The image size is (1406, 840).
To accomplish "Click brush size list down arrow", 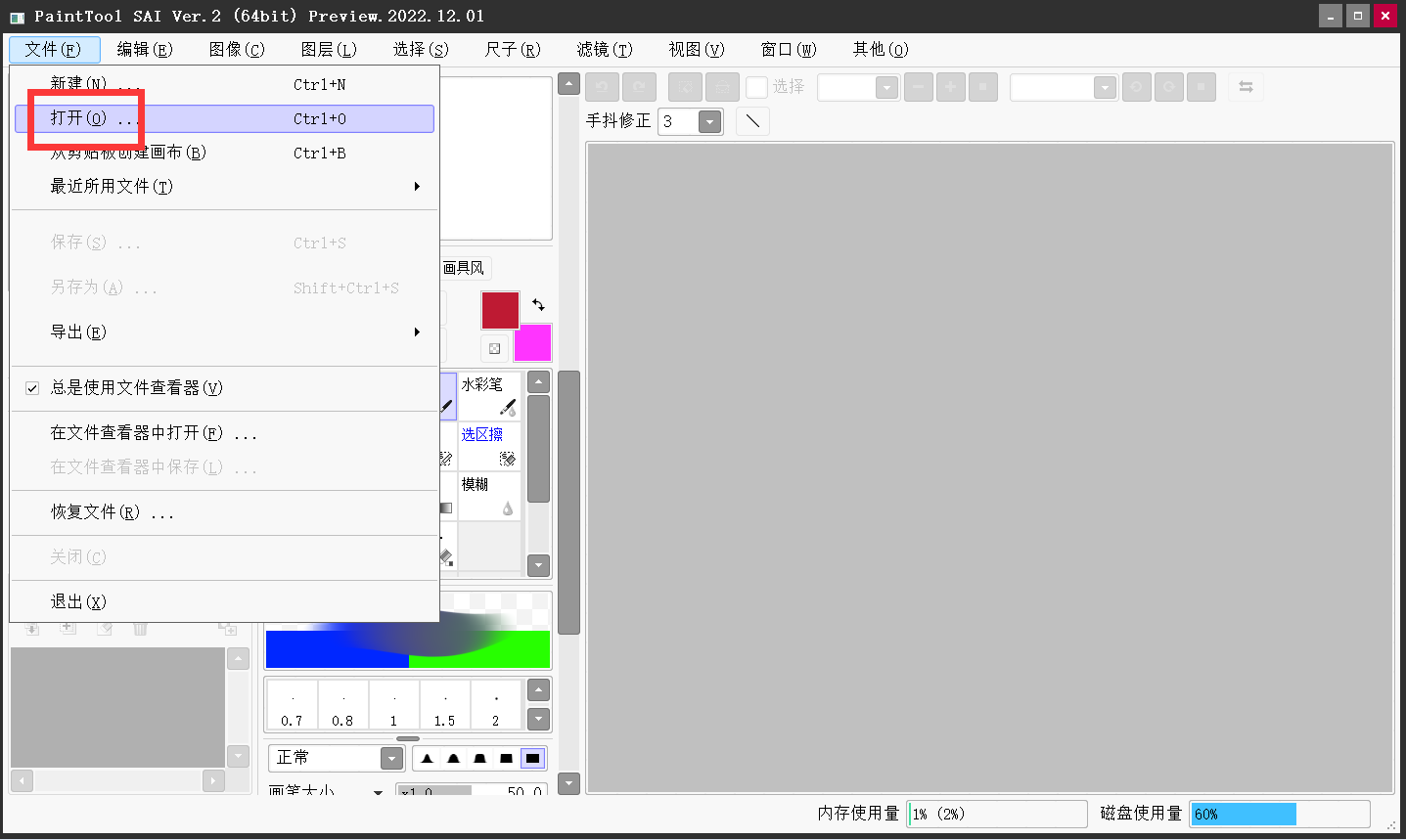I will 538,720.
